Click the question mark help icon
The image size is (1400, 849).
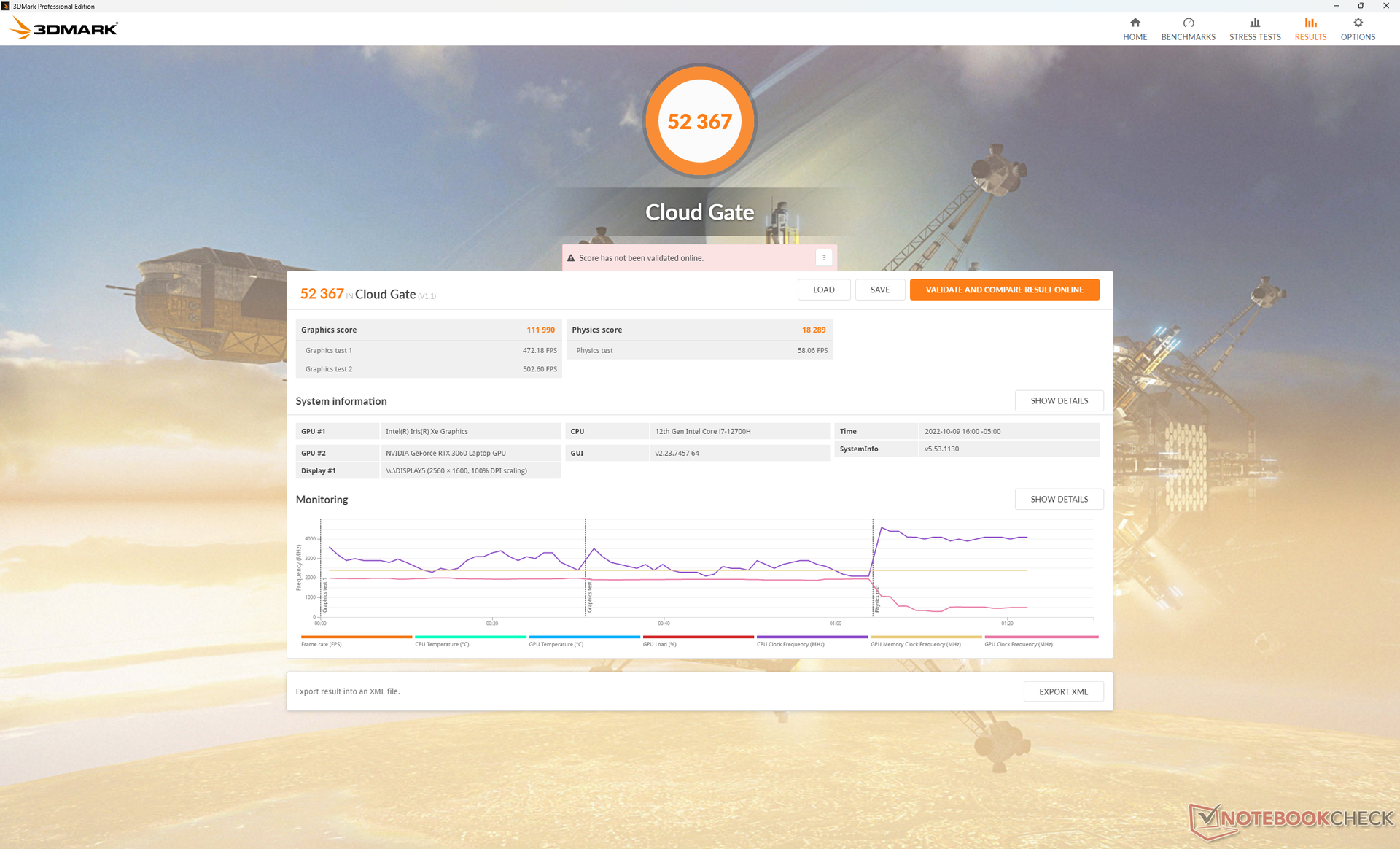(823, 257)
